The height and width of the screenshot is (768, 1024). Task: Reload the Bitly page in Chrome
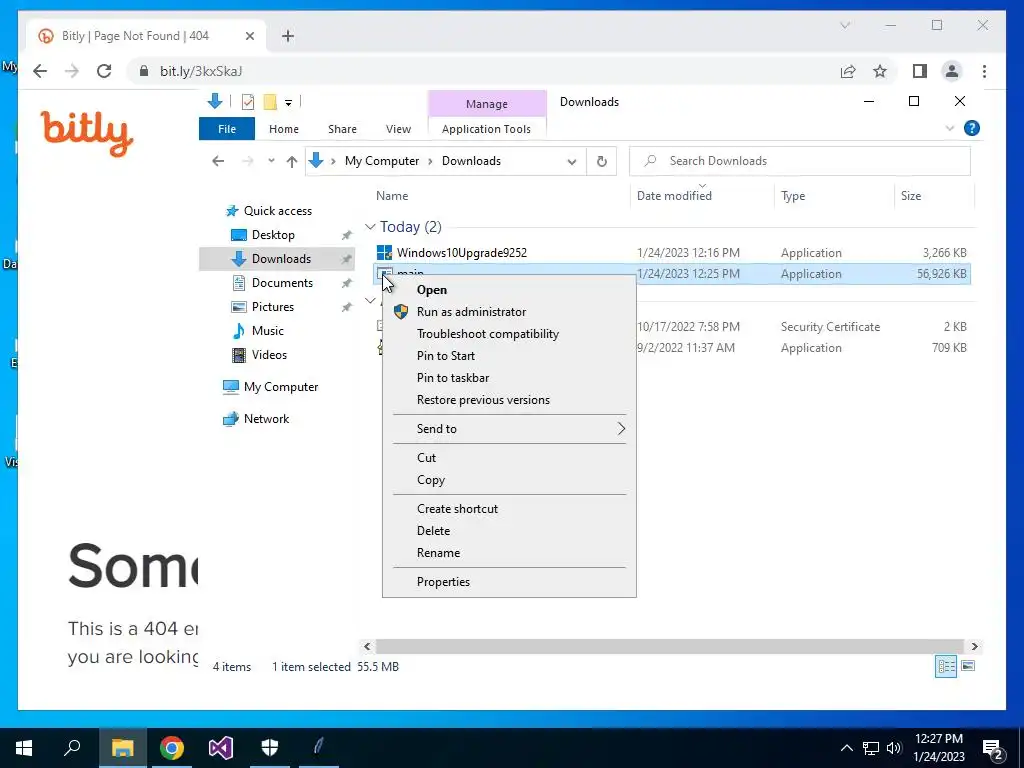(x=104, y=71)
